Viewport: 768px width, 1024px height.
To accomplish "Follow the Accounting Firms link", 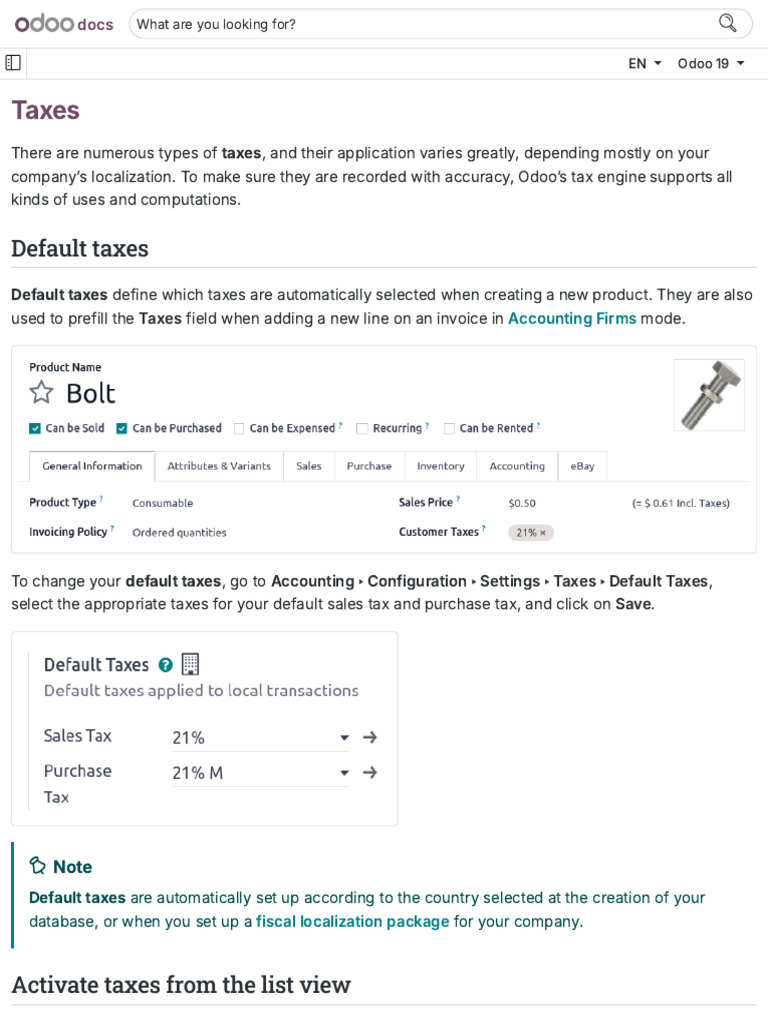I will (572, 318).
